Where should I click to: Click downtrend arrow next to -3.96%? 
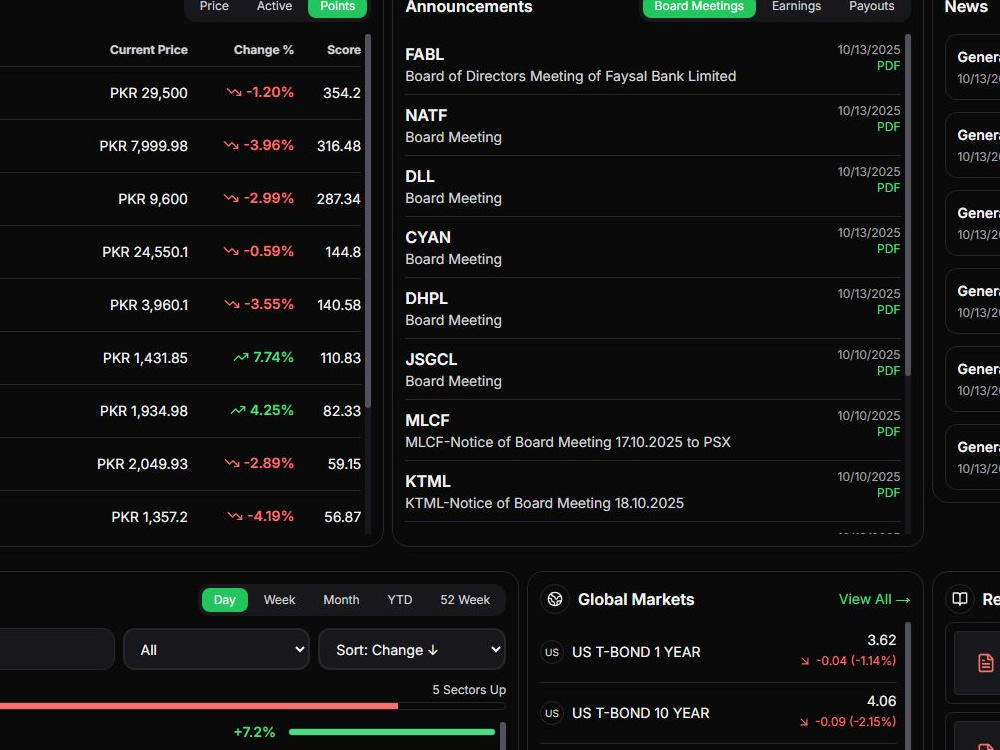(232, 145)
